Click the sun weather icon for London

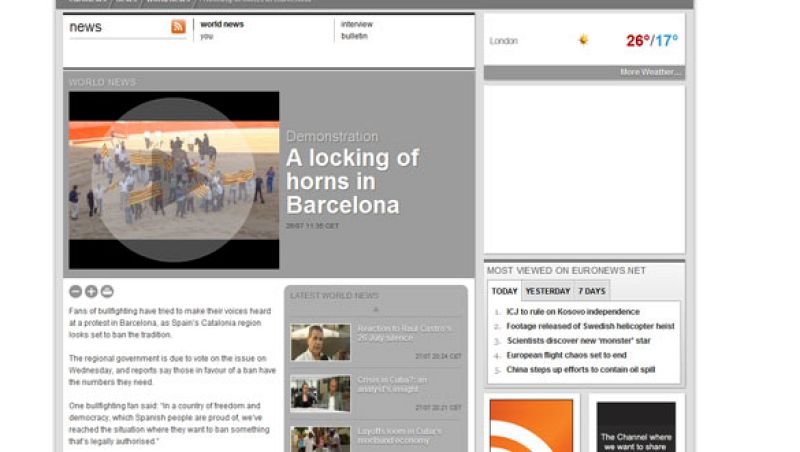pos(583,40)
